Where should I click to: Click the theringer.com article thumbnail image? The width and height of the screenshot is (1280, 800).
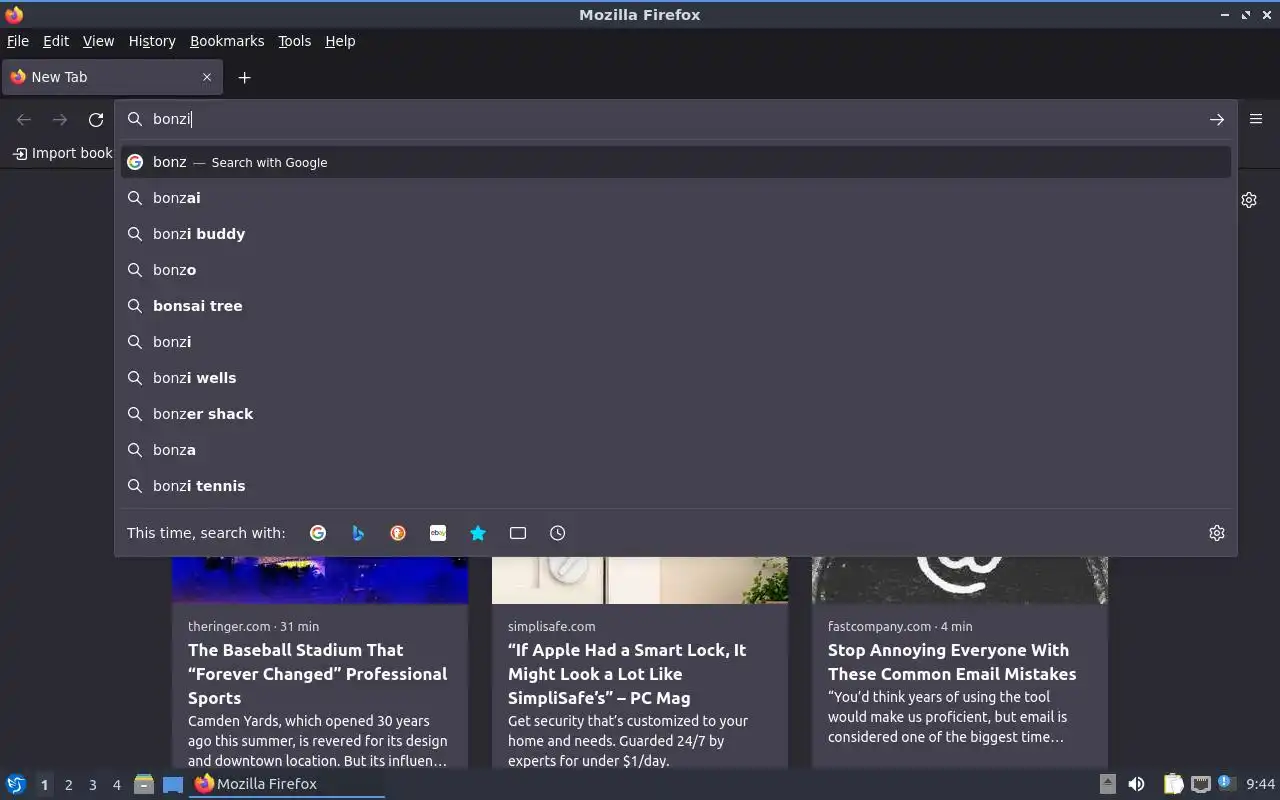click(320, 580)
